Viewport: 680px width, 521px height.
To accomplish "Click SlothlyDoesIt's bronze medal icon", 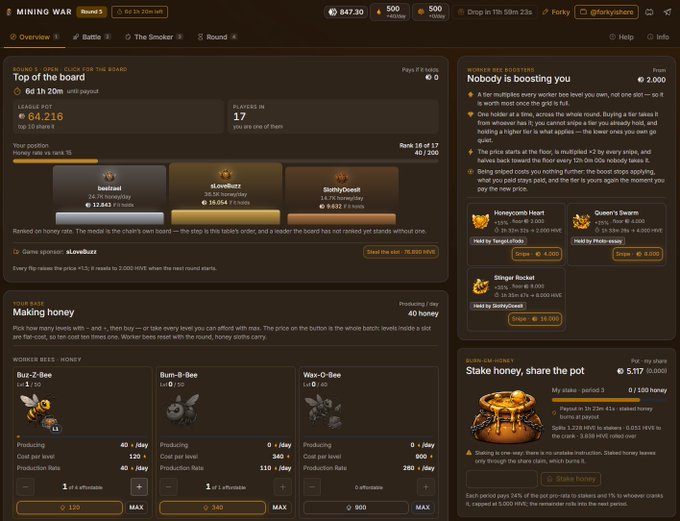I will (x=341, y=178).
